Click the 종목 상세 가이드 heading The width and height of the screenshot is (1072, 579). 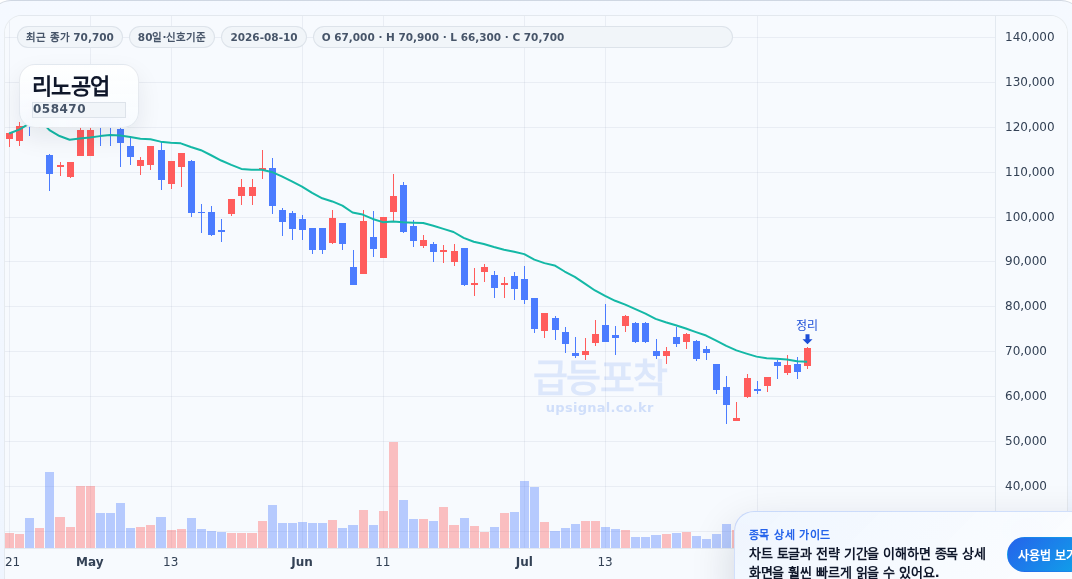coord(789,535)
